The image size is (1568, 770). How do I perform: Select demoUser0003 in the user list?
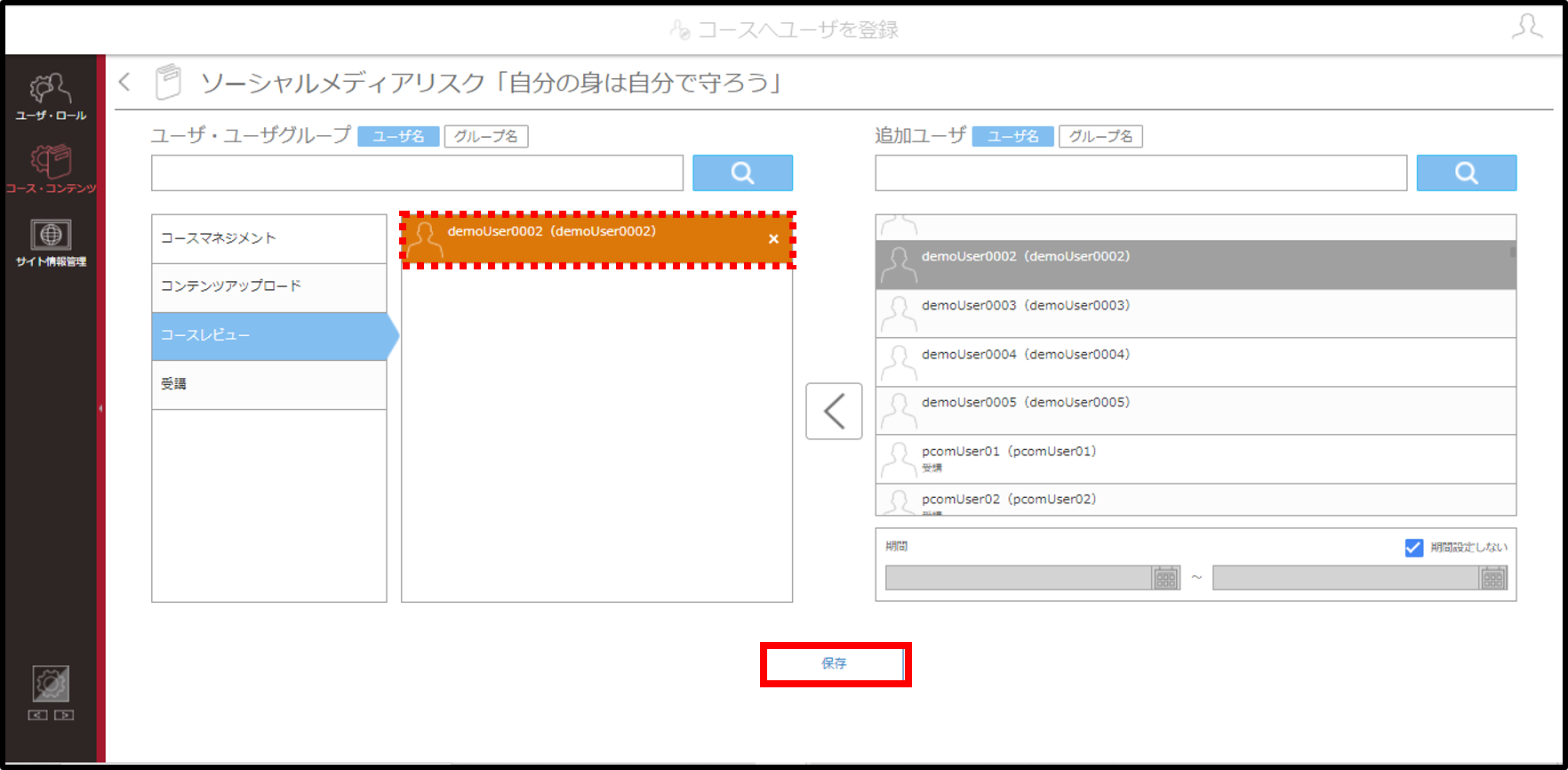(1196, 313)
